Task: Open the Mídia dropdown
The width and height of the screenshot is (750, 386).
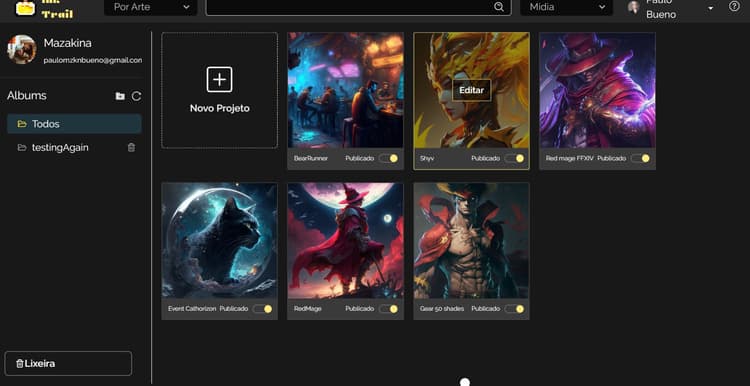Action: [567, 7]
